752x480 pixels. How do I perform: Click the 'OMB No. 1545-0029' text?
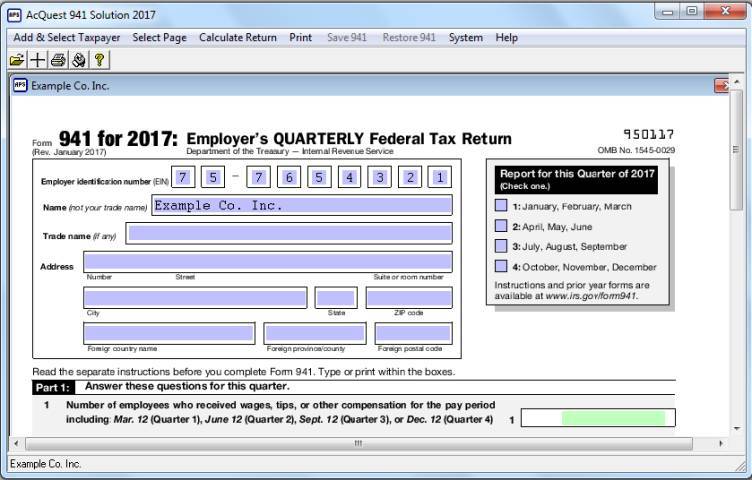pyautogui.click(x=636, y=150)
